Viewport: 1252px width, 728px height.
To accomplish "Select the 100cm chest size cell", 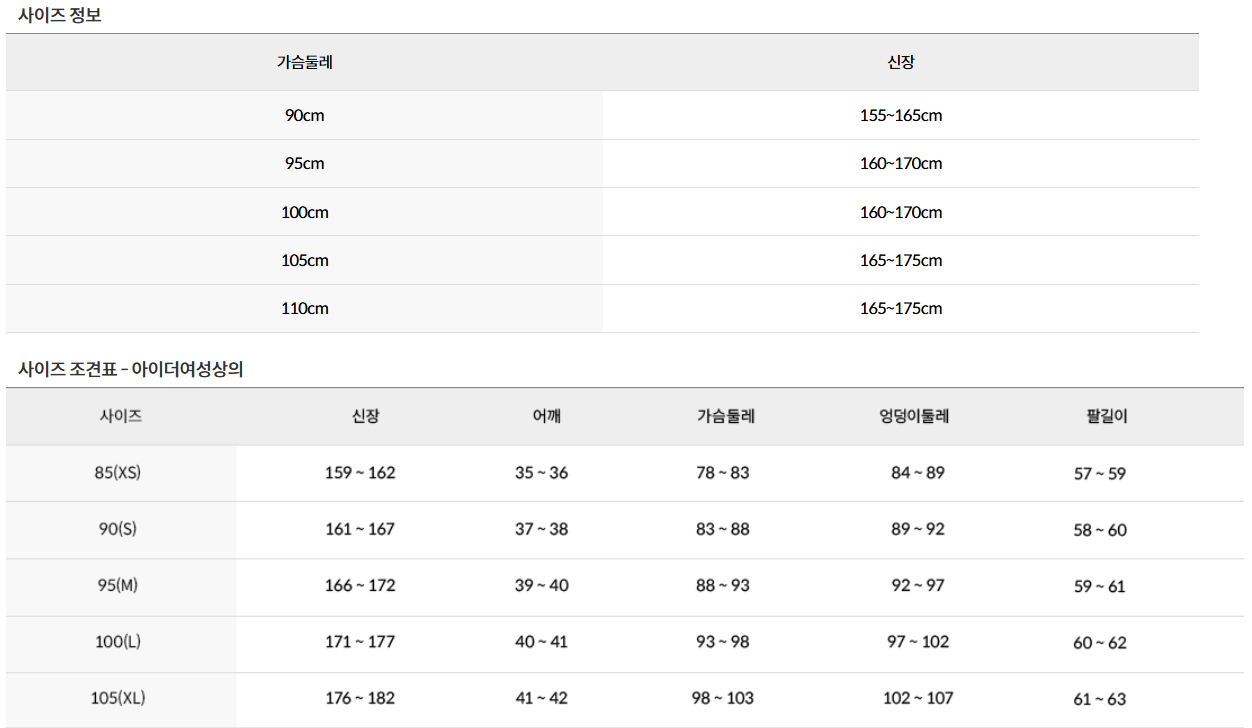I will 304,212.
